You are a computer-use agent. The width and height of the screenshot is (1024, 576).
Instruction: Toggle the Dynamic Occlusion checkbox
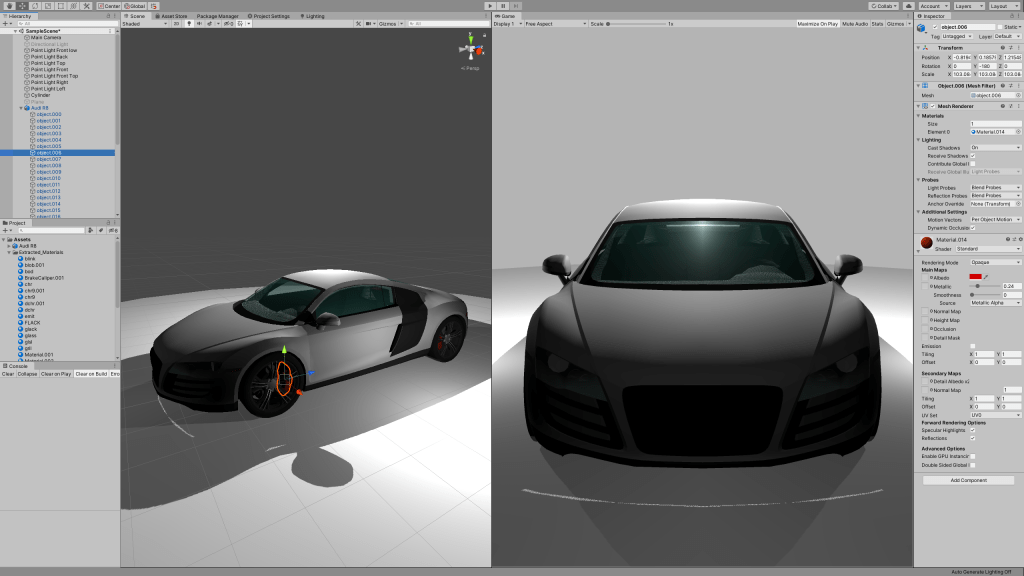[973, 227]
